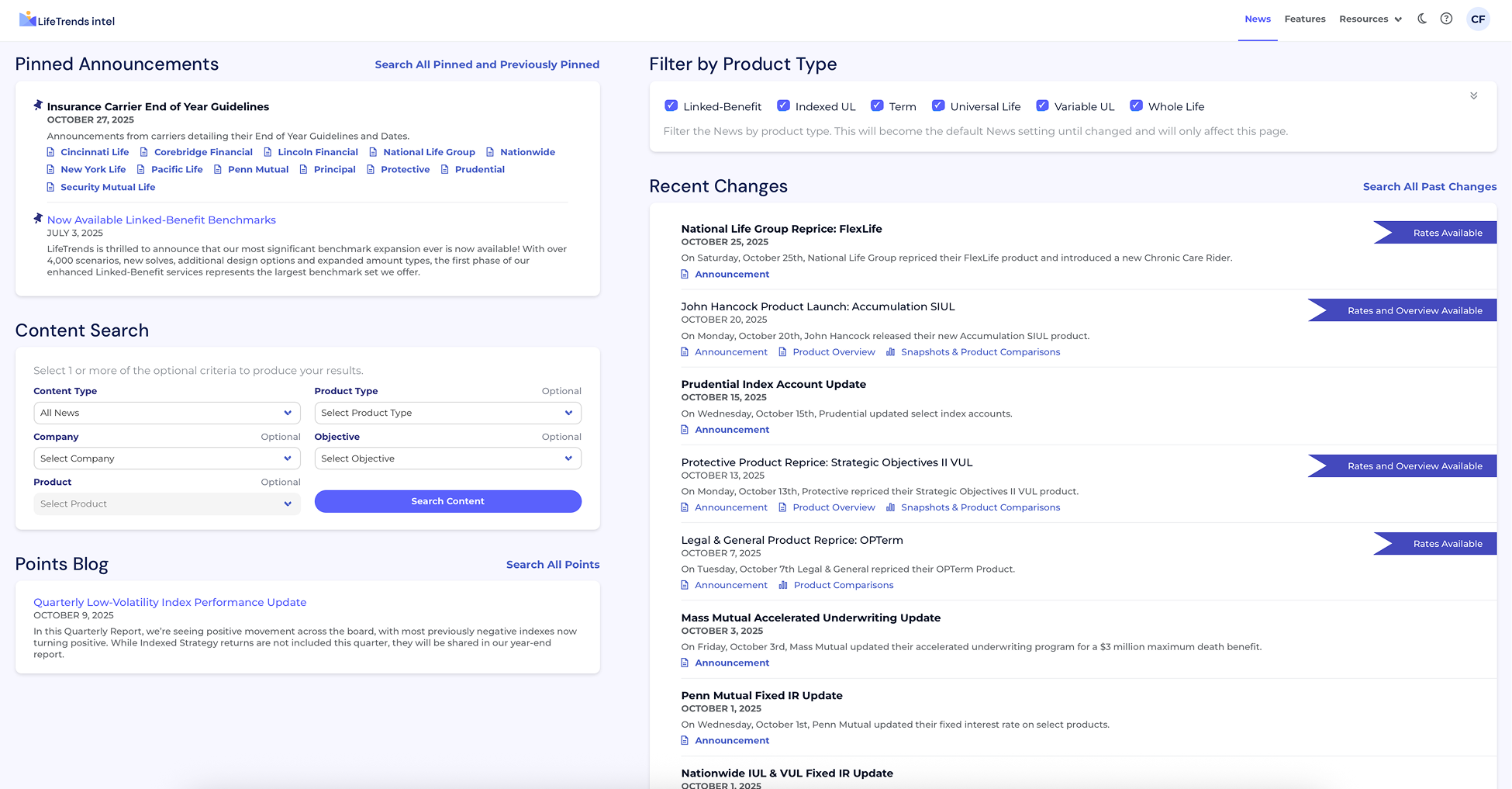1512x789 pixels.
Task: Open the Content Type dropdown
Action: click(167, 413)
